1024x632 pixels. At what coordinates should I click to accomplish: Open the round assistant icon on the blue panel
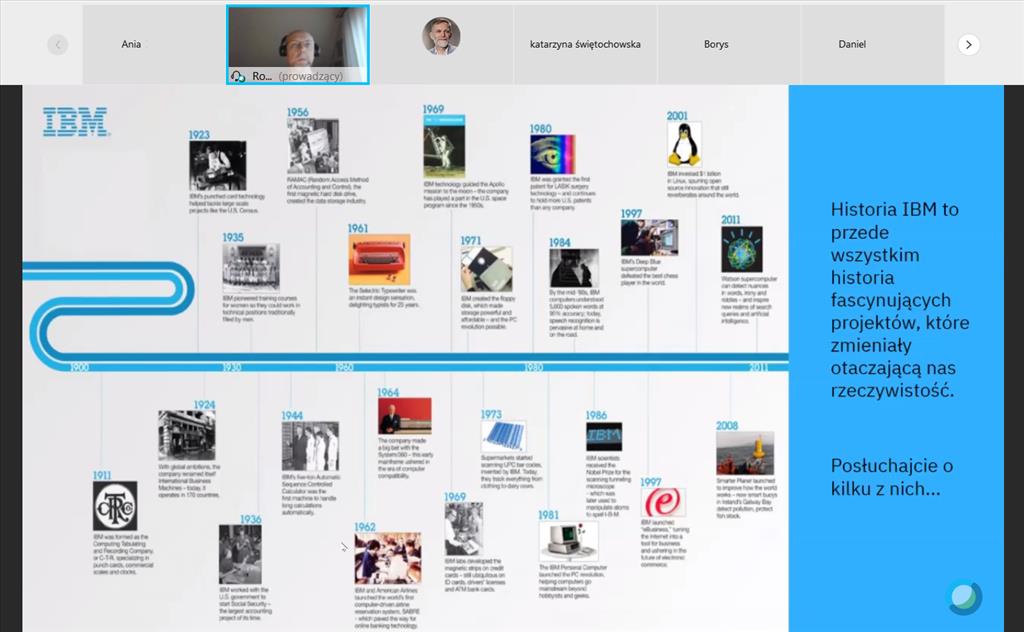coord(964,596)
